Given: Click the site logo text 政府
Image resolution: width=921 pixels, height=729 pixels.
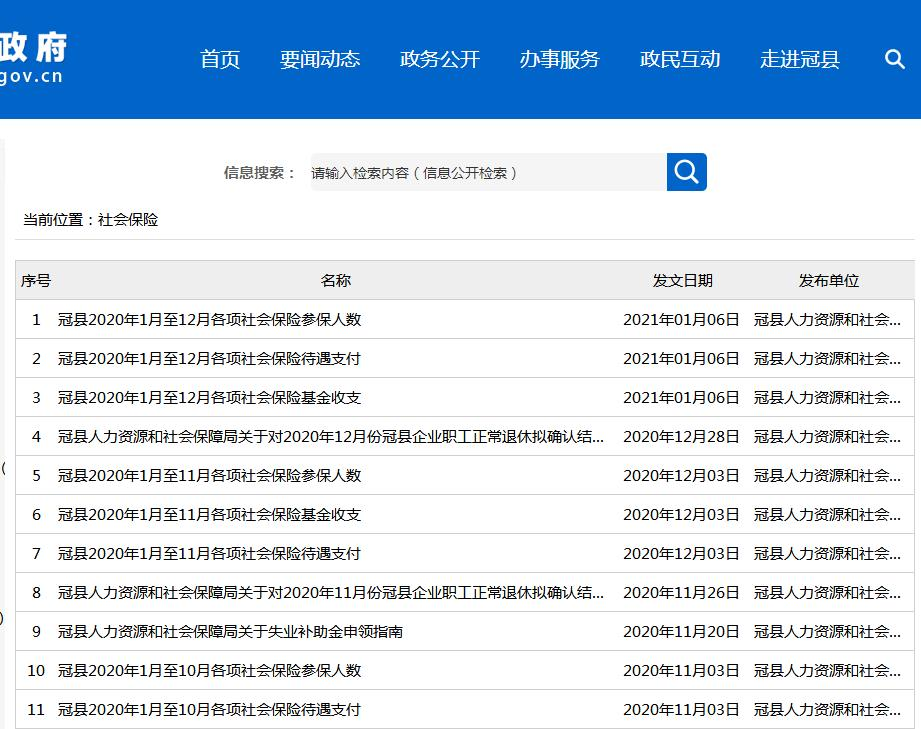Looking at the screenshot, I should click(34, 46).
